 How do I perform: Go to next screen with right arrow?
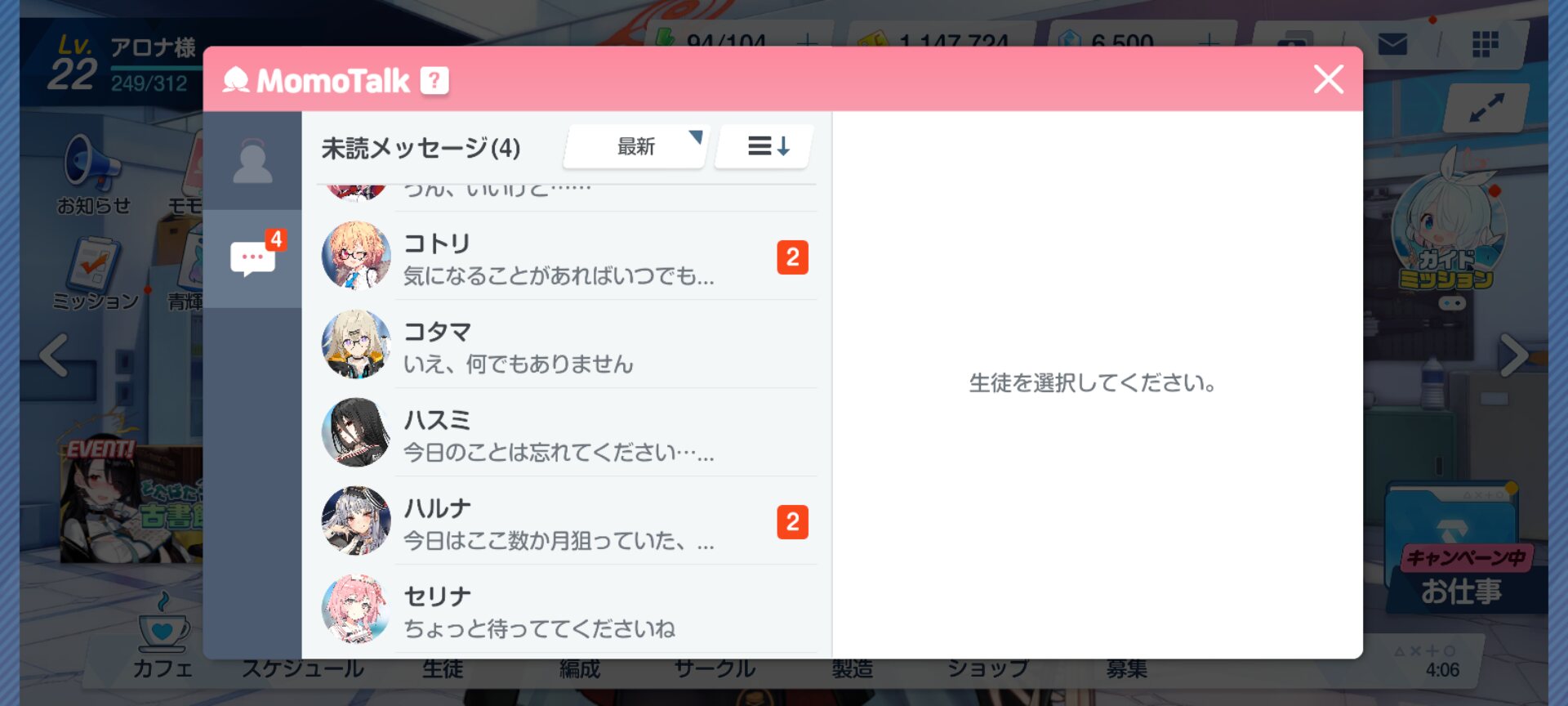click(1513, 355)
